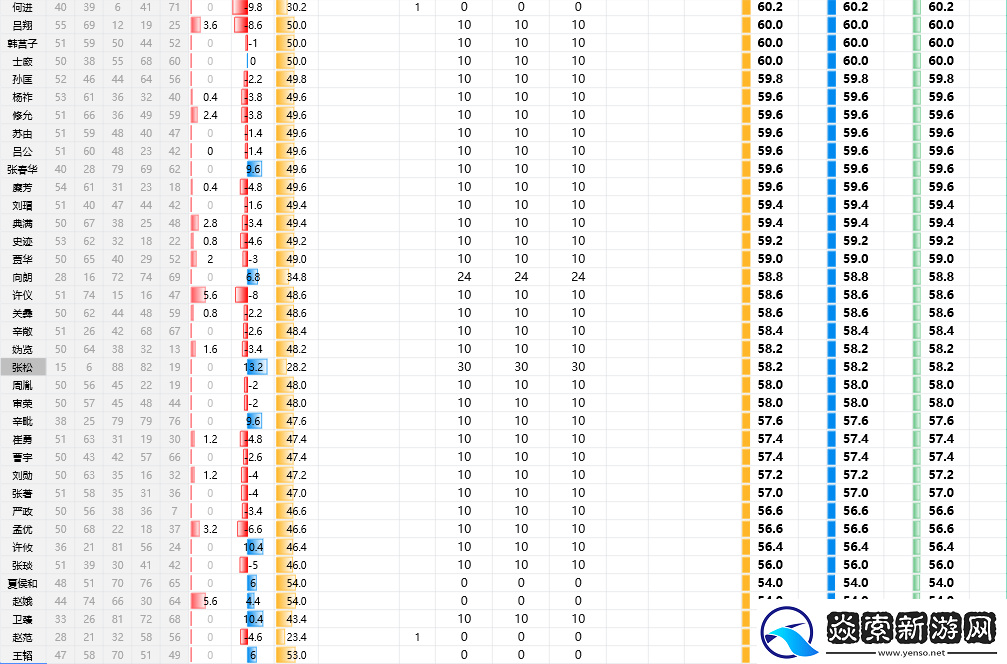The width and height of the screenshot is (1007, 664).
Task: Select the 58.8 cell with blue bar
Action: click(855, 277)
